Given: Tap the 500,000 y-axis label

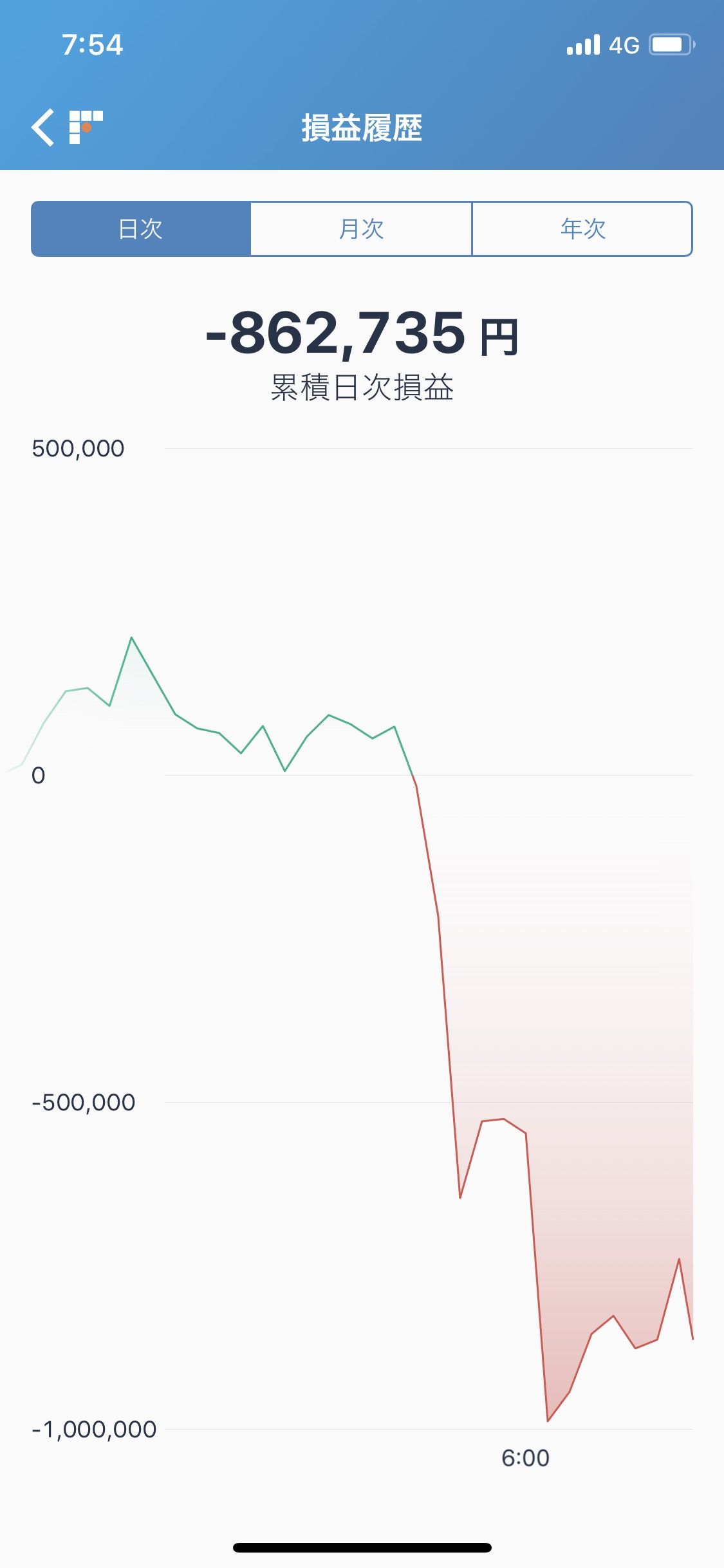Looking at the screenshot, I should point(78,449).
